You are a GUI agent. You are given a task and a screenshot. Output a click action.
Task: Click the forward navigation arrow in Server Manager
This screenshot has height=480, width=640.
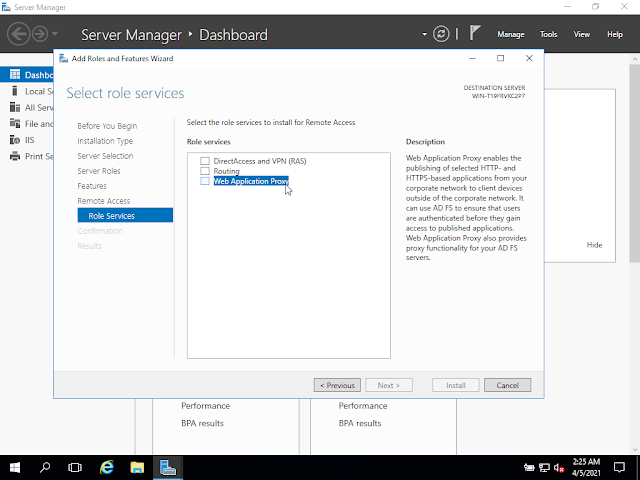40,34
